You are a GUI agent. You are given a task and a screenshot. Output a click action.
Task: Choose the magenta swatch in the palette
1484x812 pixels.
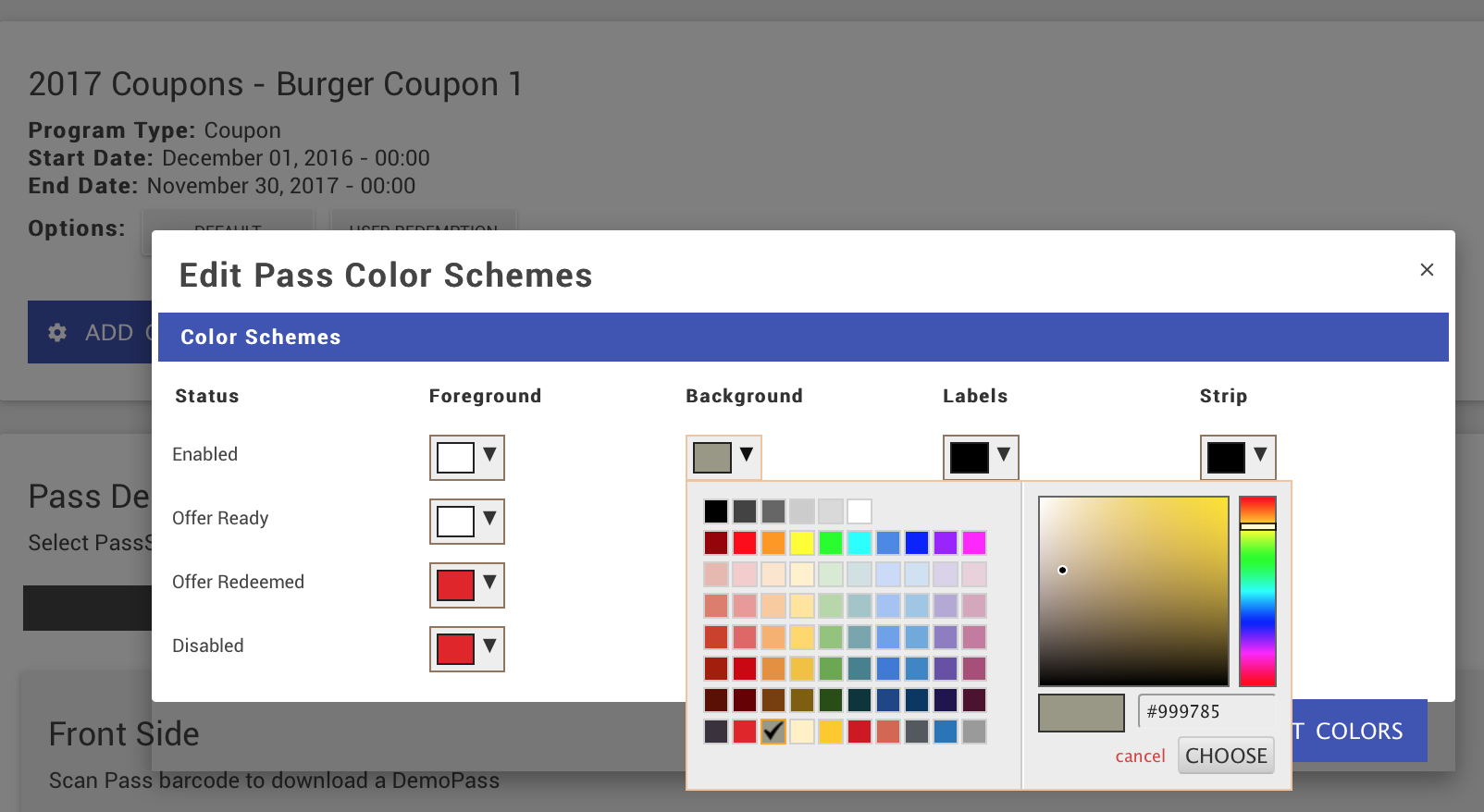[973, 543]
